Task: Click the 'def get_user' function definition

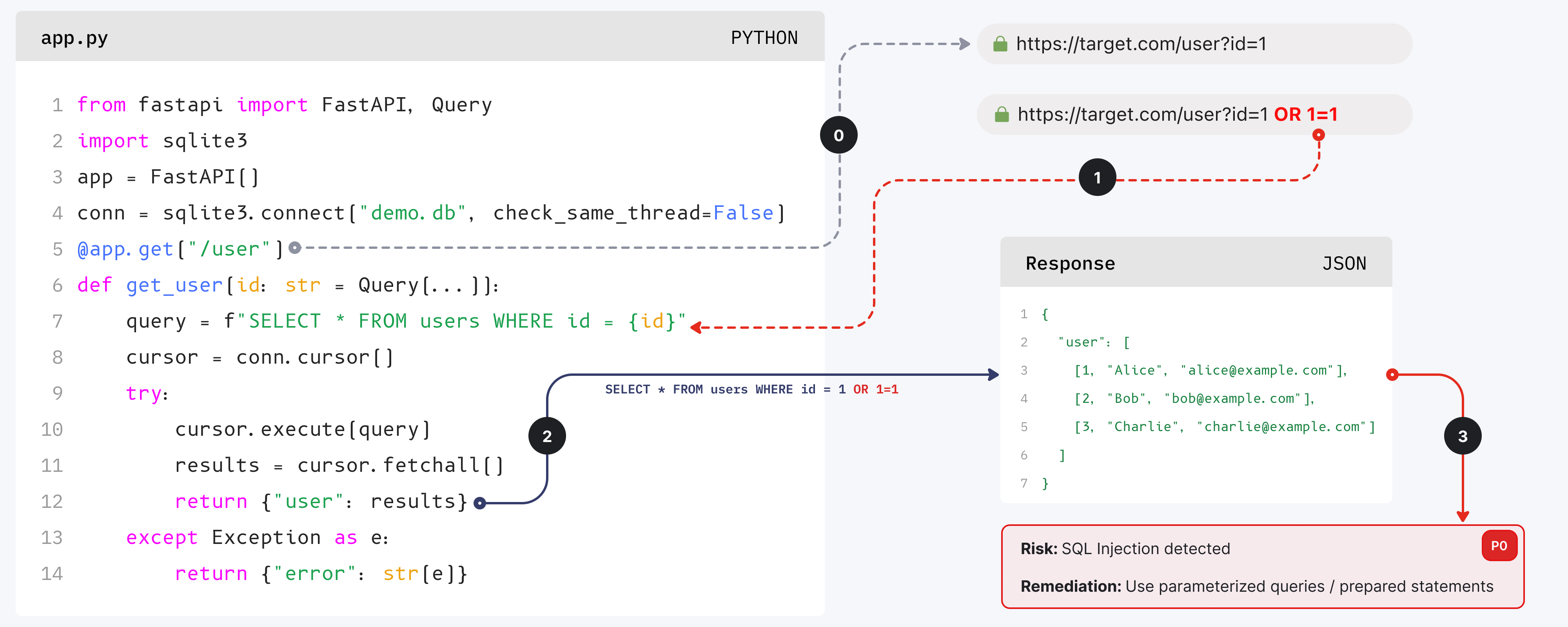Action: [x=288, y=285]
